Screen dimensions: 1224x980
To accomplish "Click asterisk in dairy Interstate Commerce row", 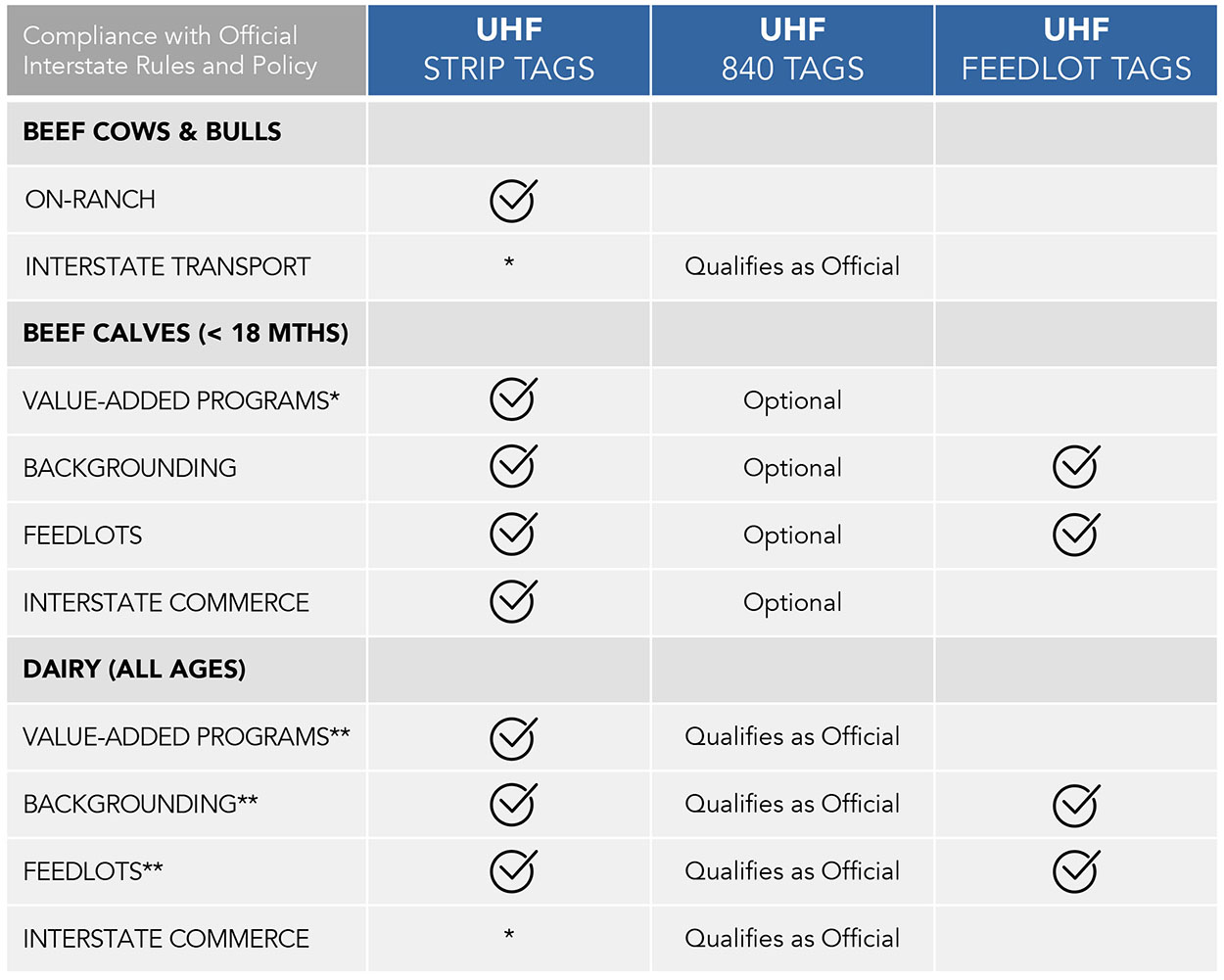I will [509, 934].
